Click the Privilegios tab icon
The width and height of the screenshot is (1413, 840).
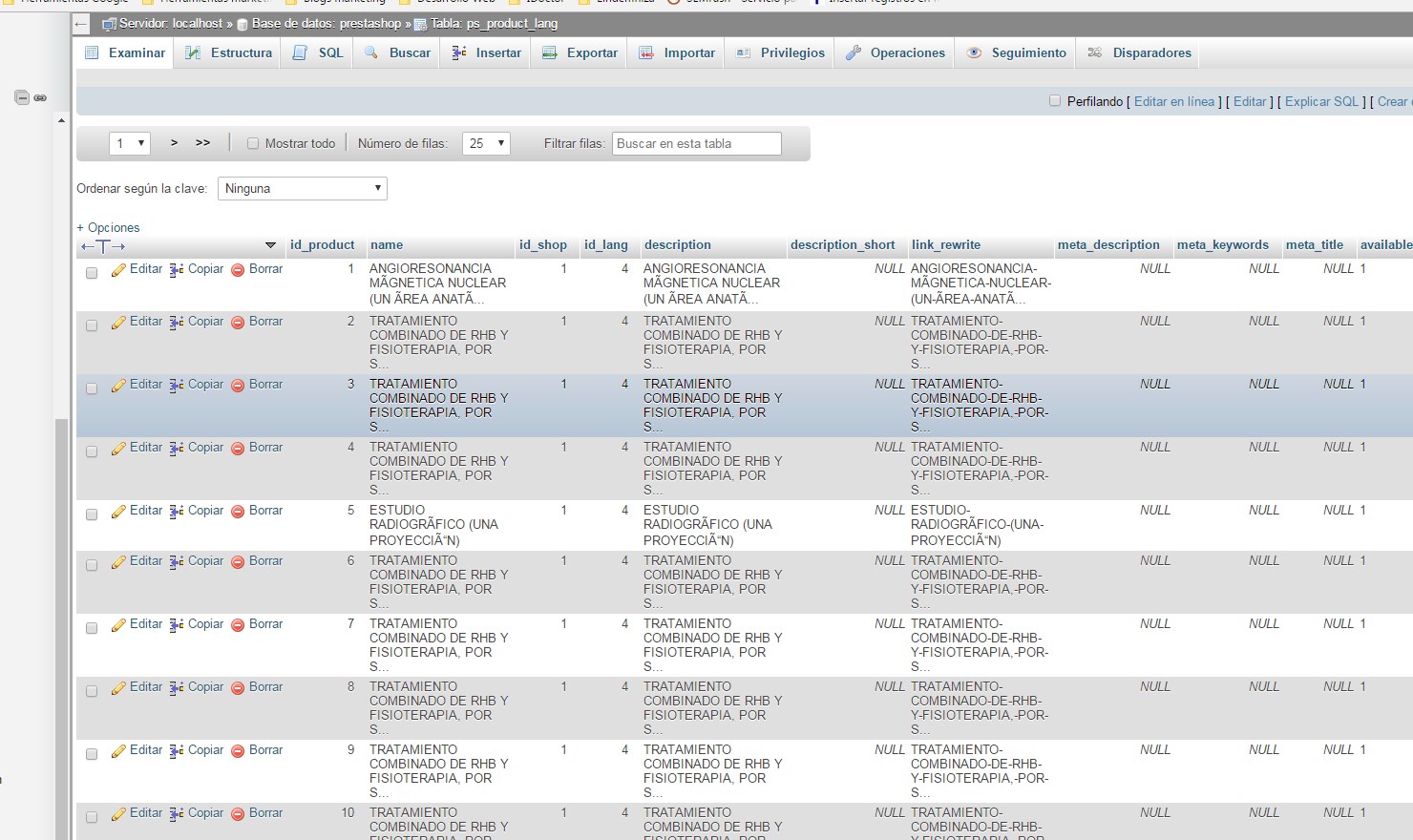click(743, 53)
